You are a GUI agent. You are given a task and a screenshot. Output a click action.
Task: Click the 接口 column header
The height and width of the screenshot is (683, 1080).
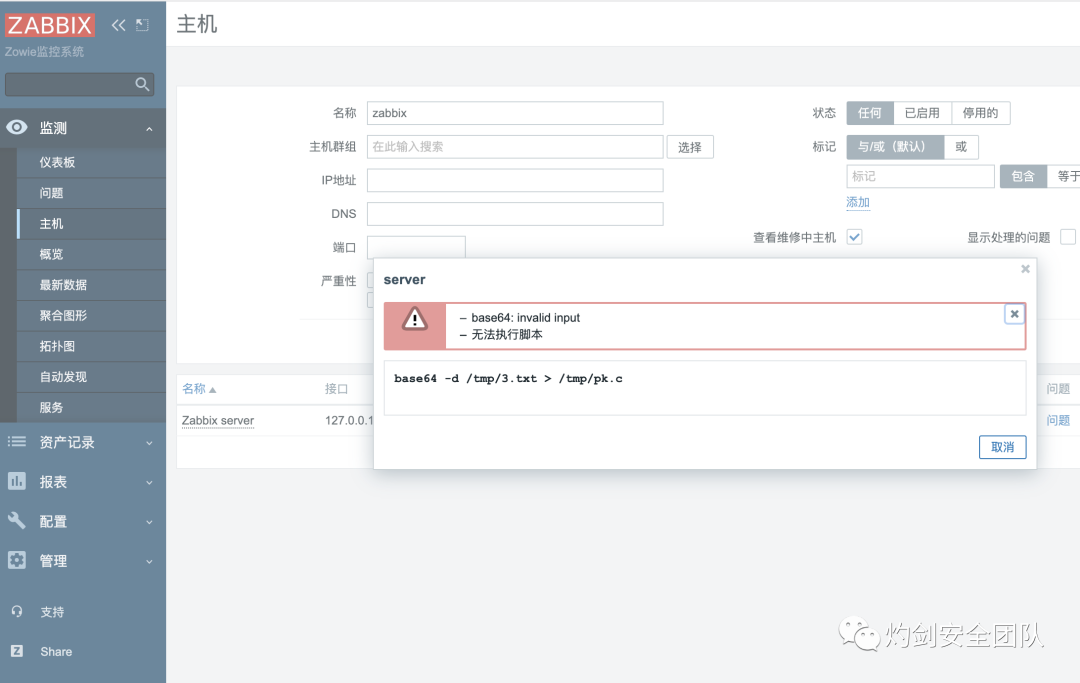click(x=336, y=389)
